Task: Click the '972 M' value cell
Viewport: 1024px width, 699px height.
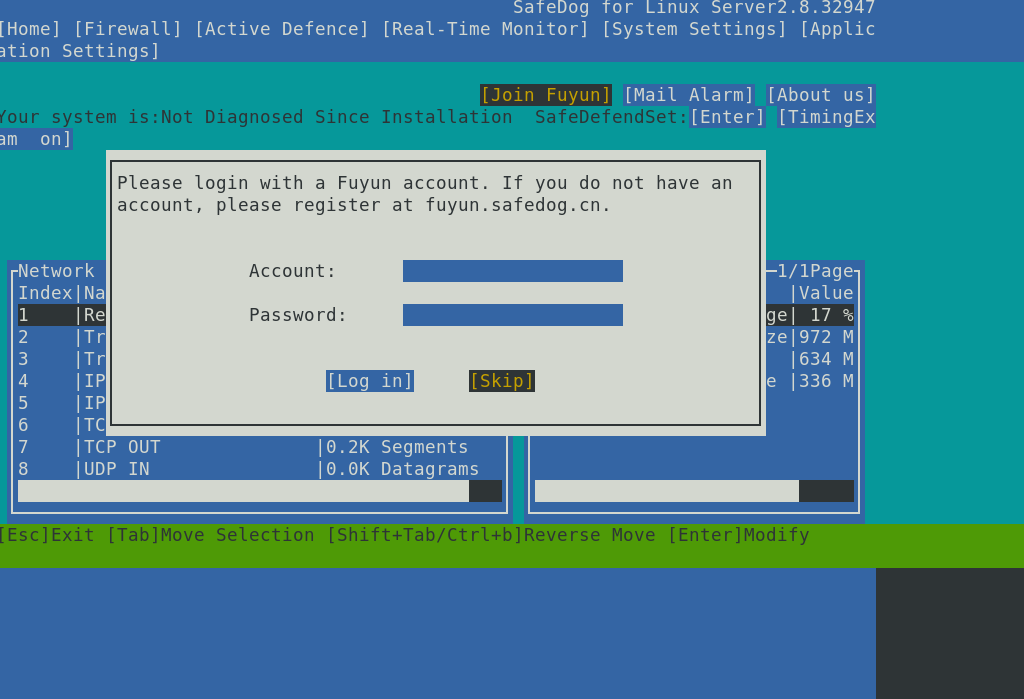Action: (826, 337)
